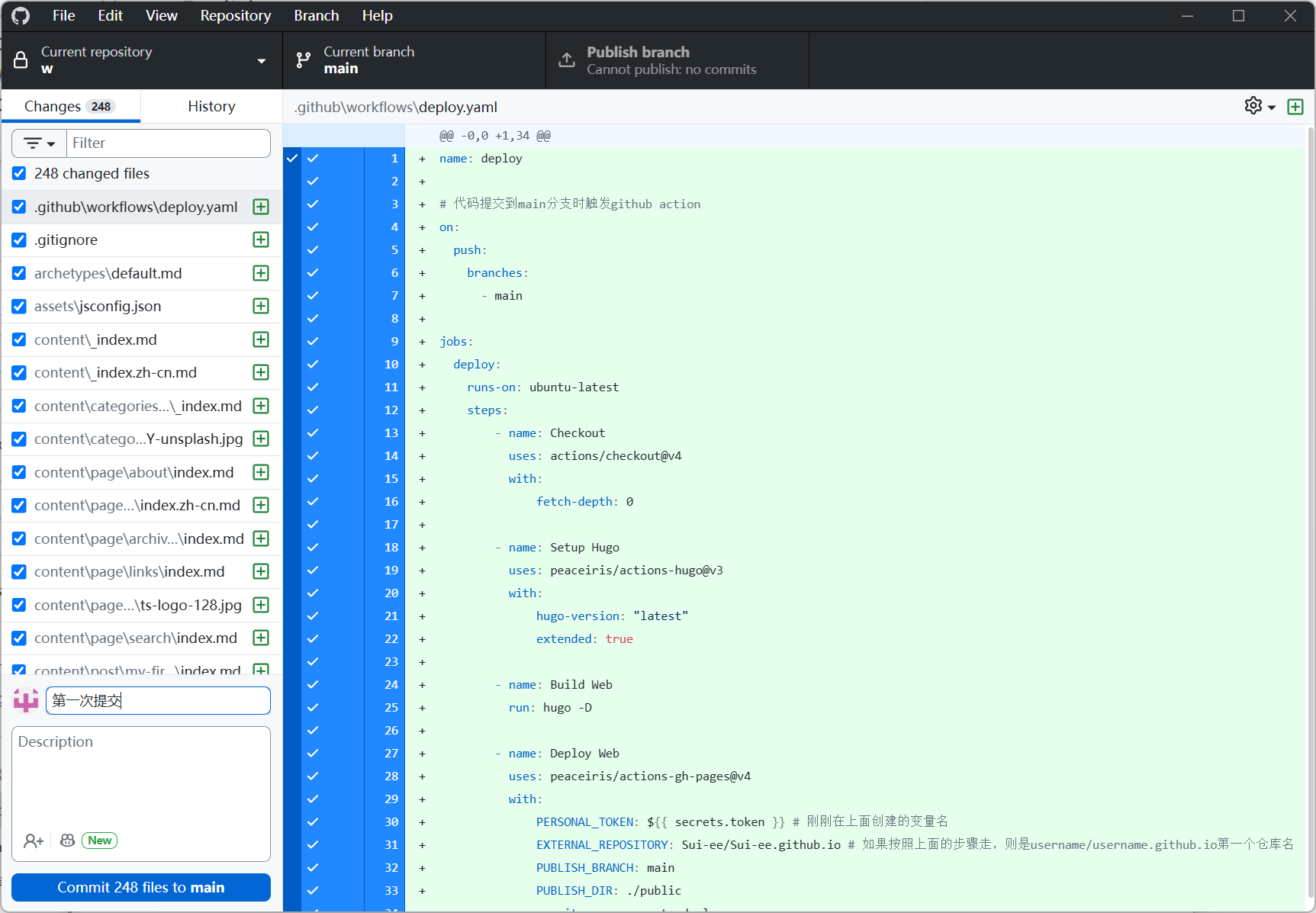Screen dimensions: 1316x913
Task: Click added-file icon for assets\jsconfig.json
Action: pos(261,307)
